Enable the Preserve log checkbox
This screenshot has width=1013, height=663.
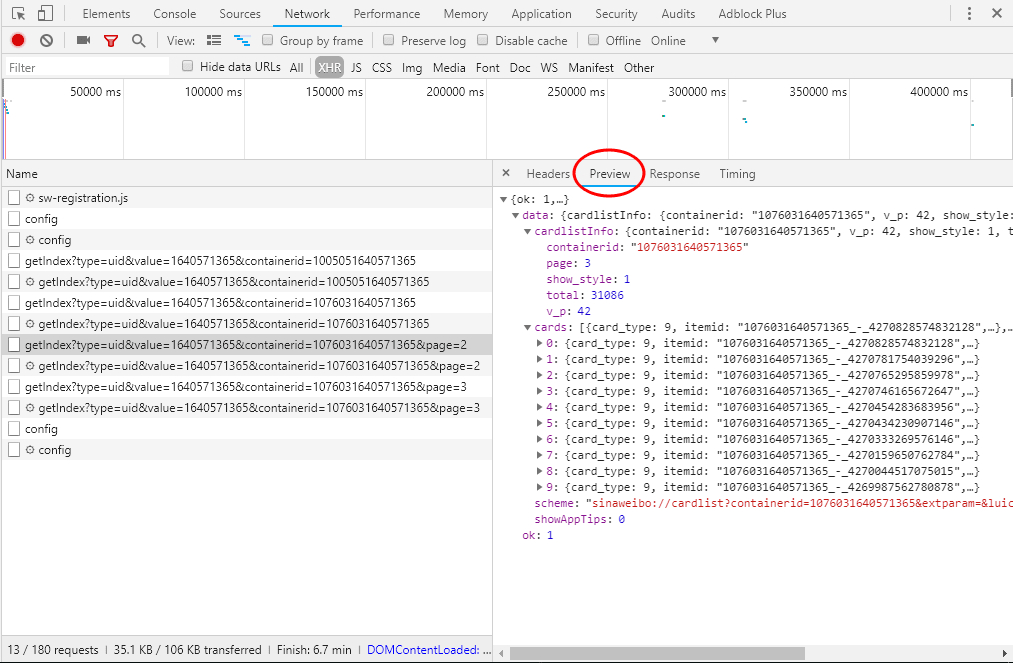[x=391, y=41]
